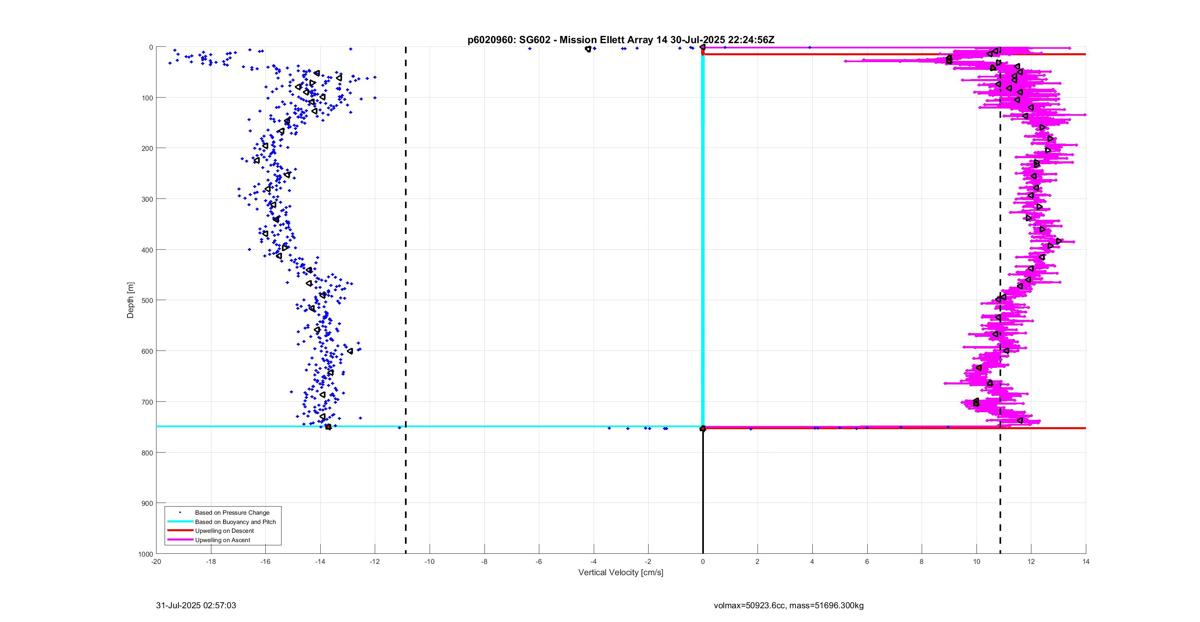The width and height of the screenshot is (1200, 622).
Task: Click depth axis tick label '1000'
Action: click(x=145, y=553)
